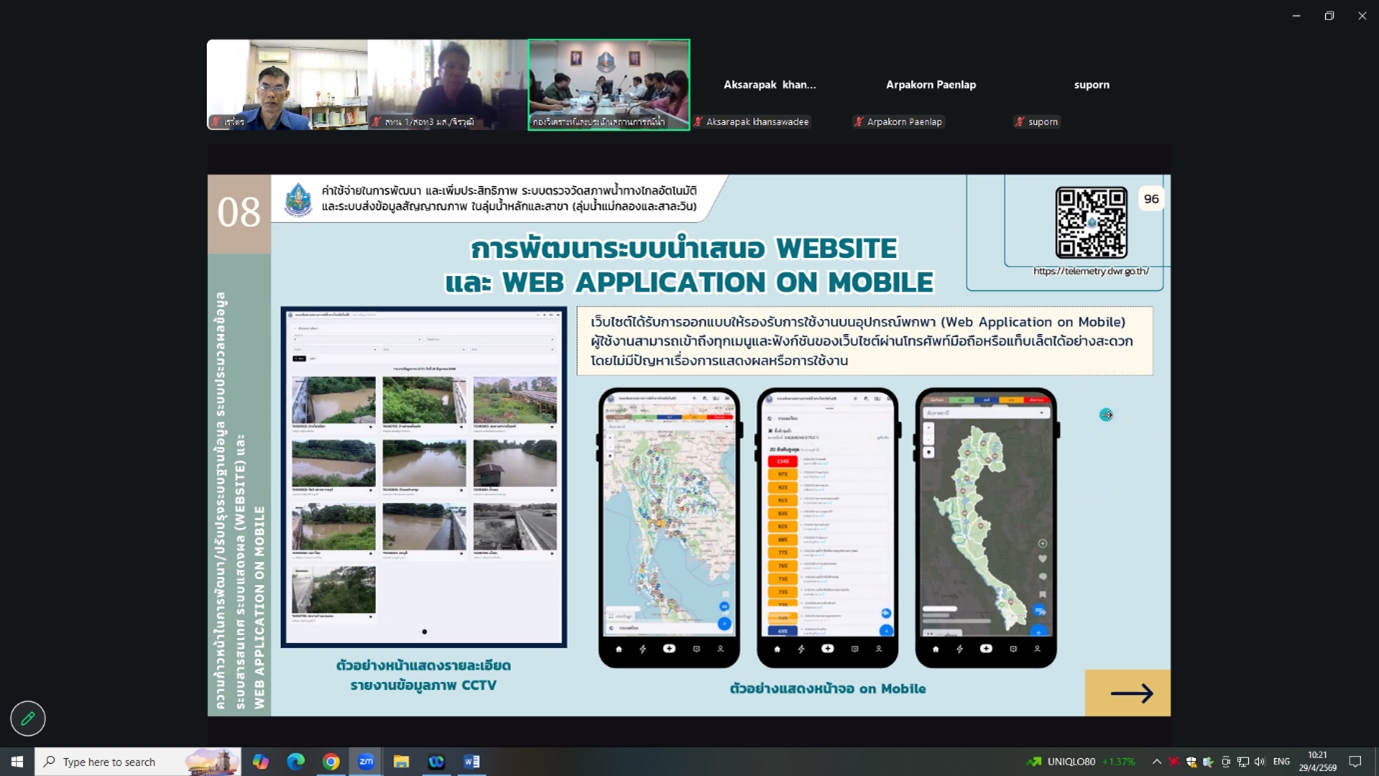Select the Aksarapak participant tile

770,85
